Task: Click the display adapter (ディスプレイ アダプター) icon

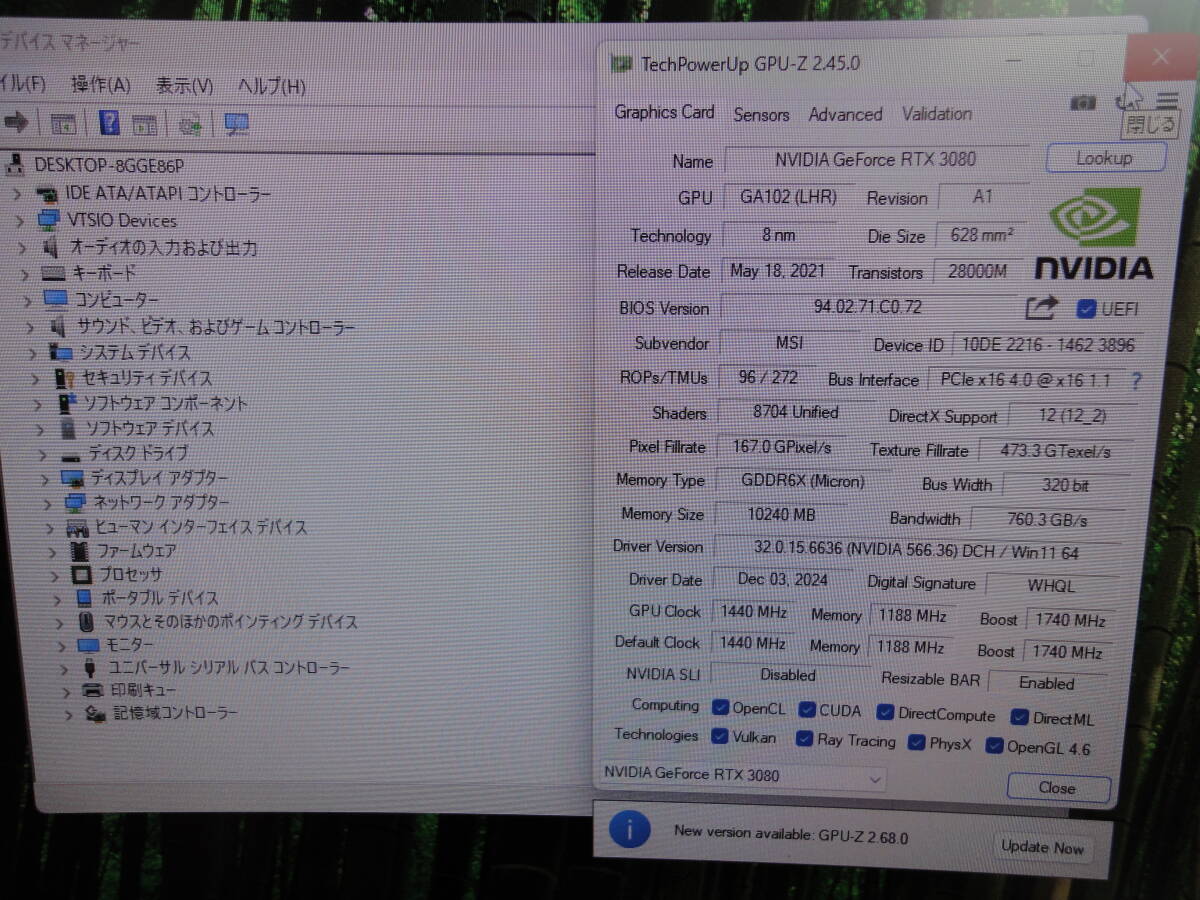Action: coord(72,478)
